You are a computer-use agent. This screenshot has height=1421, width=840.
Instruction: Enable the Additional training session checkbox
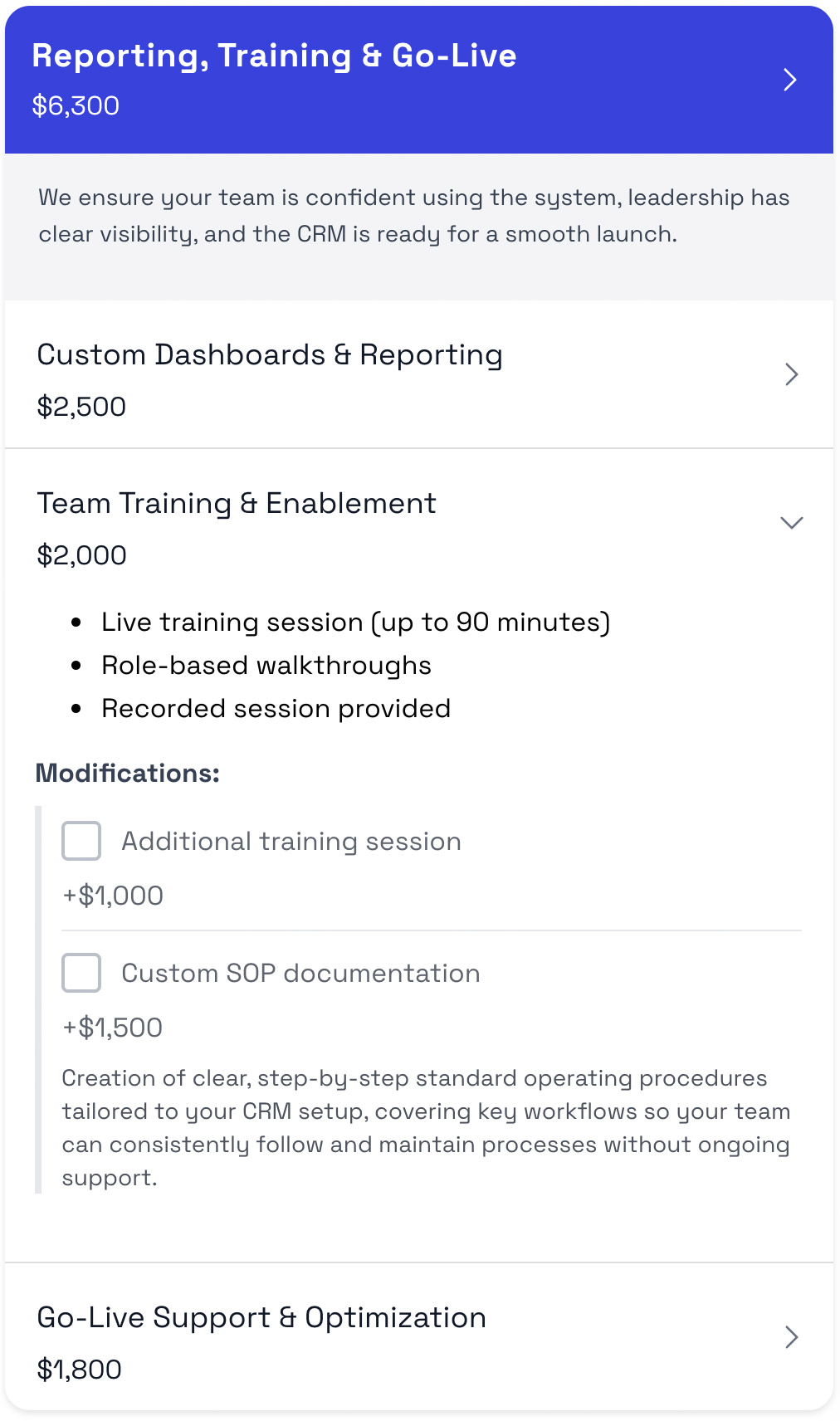click(x=81, y=841)
